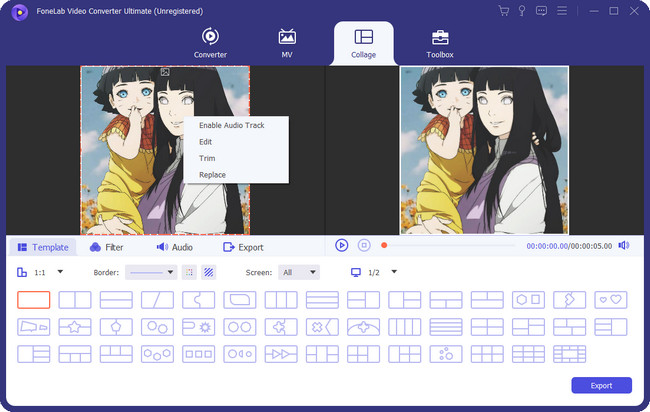Open the Converter module
Viewport: 650px width, 412px height.
210,43
